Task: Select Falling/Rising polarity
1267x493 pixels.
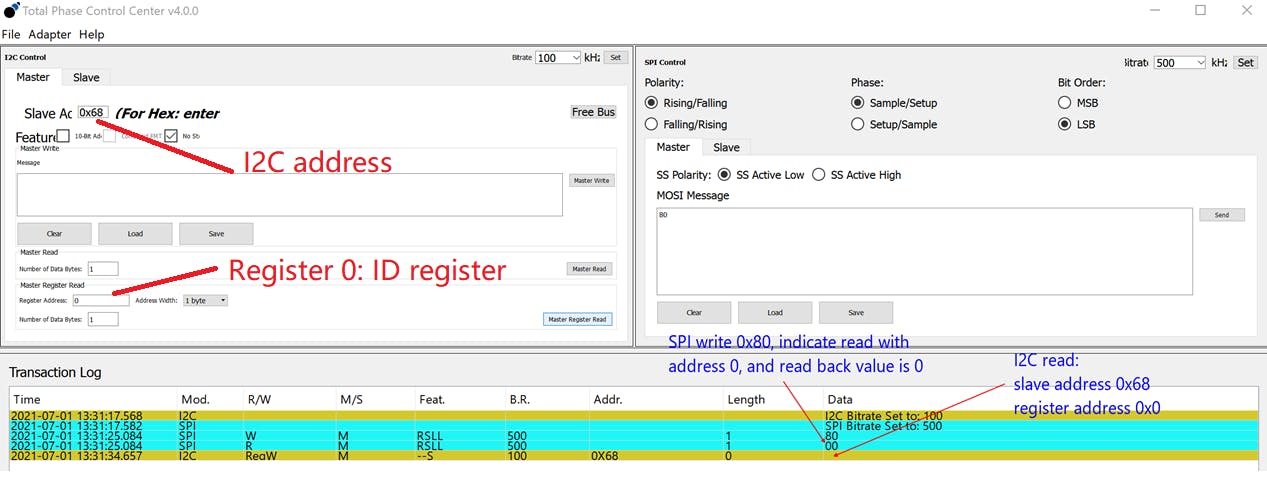Action: pos(652,124)
